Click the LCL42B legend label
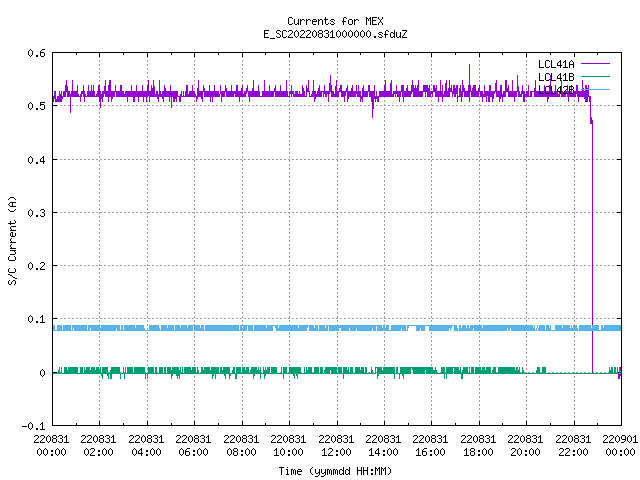The image size is (640, 480). coord(556,90)
